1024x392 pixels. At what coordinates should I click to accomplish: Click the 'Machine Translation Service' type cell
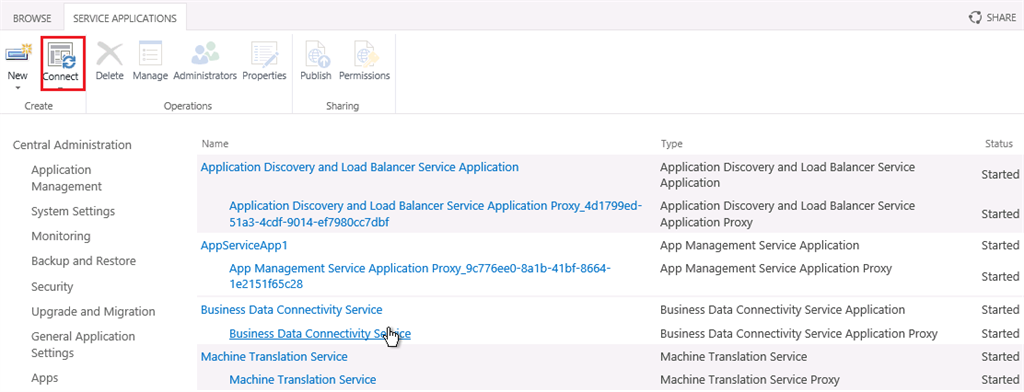pos(733,357)
